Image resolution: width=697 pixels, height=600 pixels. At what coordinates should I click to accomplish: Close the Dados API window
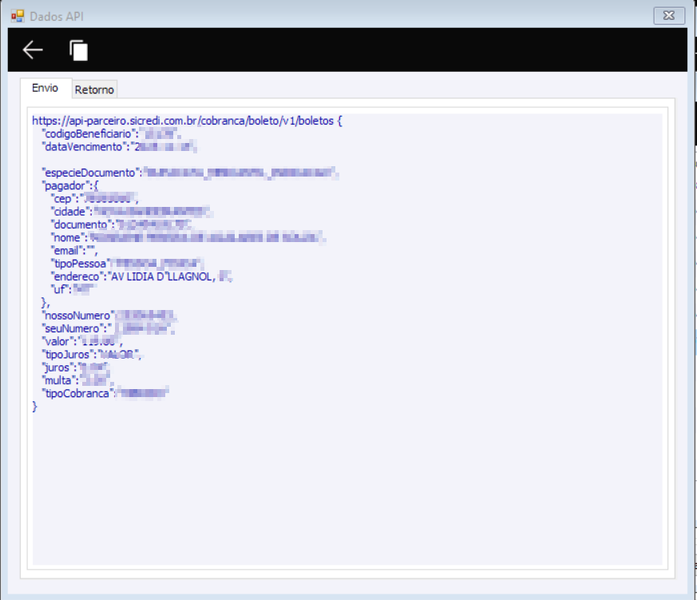click(x=669, y=16)
